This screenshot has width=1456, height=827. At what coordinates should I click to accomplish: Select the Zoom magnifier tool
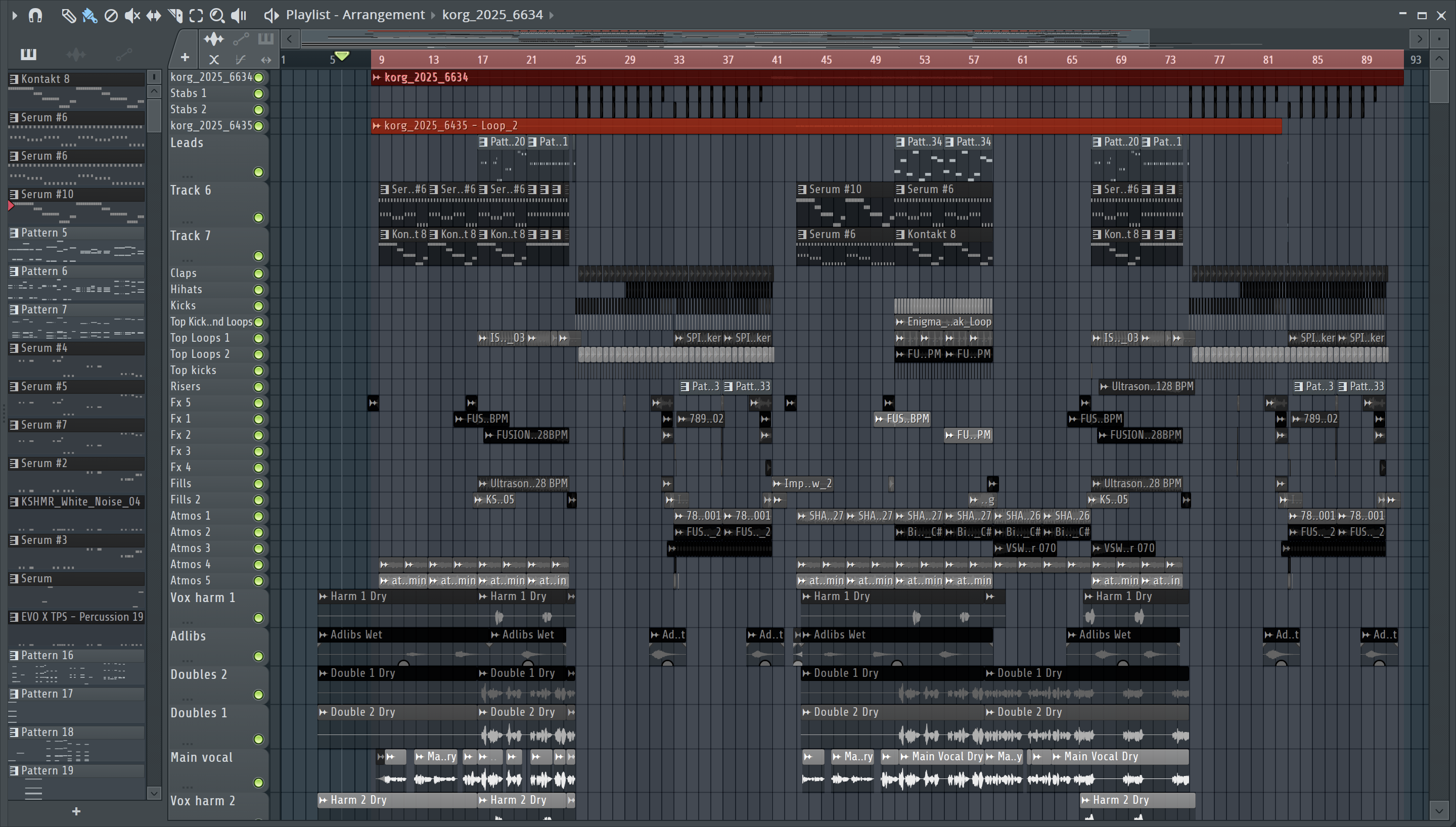tap(217, 15)
